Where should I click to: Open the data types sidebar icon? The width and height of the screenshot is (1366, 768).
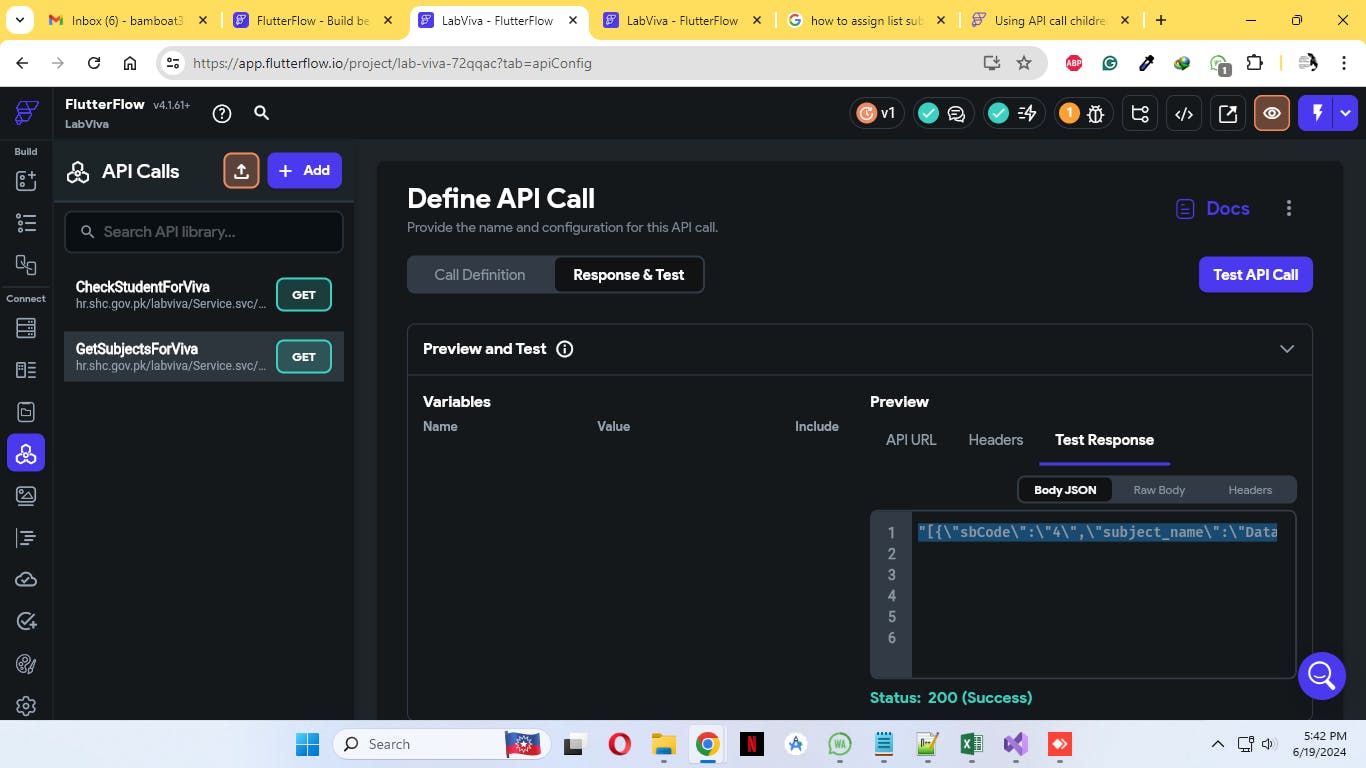pyautogui.click(x=26, y=370)
